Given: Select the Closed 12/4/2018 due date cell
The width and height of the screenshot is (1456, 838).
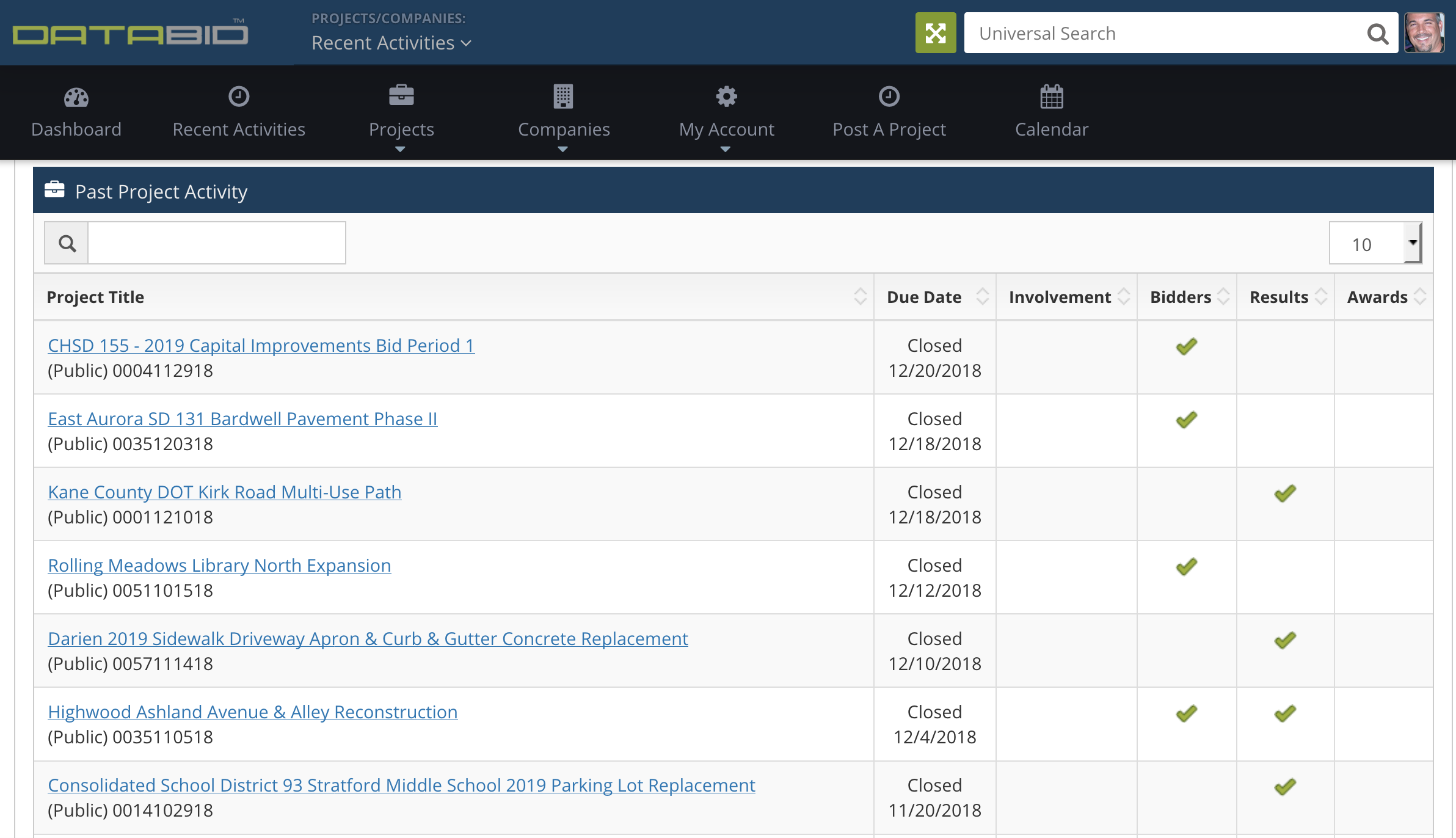Looking at the screenshot, I should click(x=935, y=724).
